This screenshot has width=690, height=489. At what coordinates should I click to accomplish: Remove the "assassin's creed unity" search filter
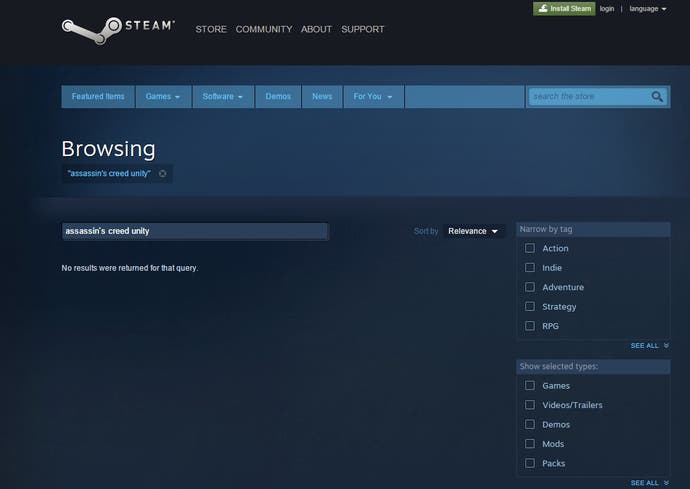tap(162, 173)
